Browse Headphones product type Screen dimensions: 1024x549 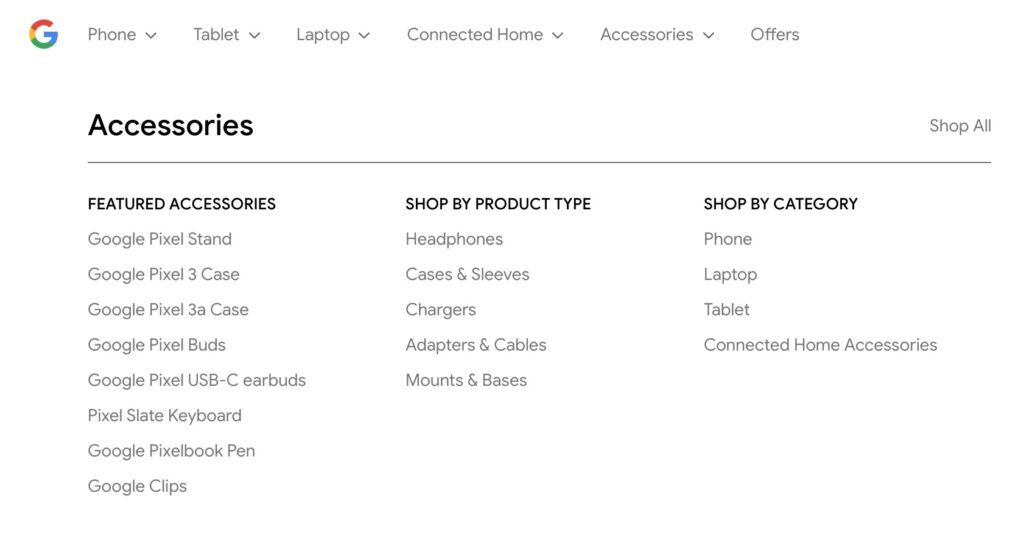coord(454,239)
